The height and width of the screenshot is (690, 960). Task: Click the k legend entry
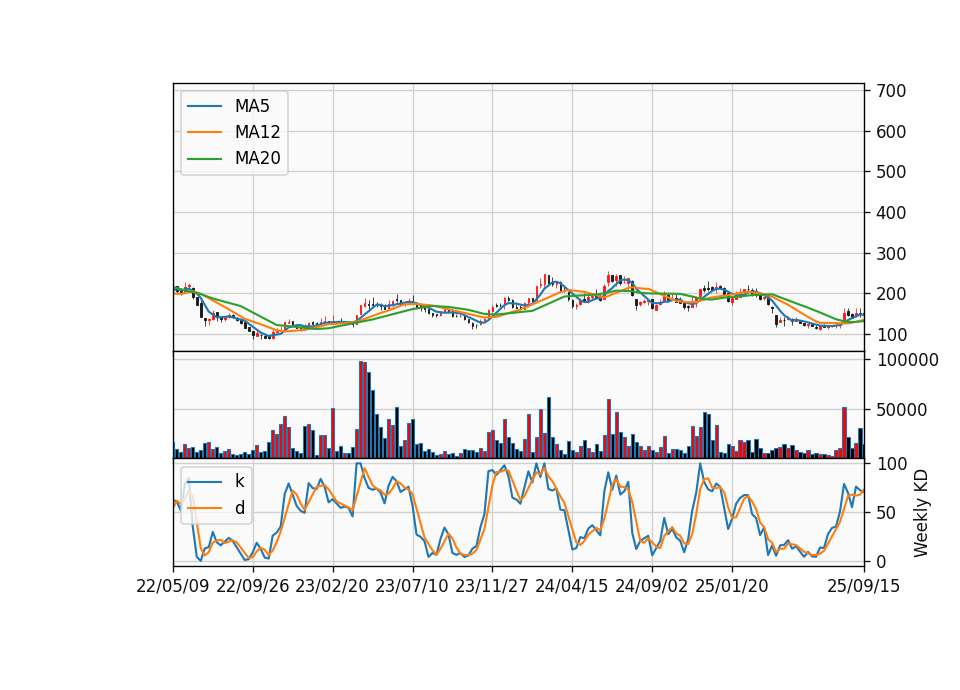click(216, 481)
